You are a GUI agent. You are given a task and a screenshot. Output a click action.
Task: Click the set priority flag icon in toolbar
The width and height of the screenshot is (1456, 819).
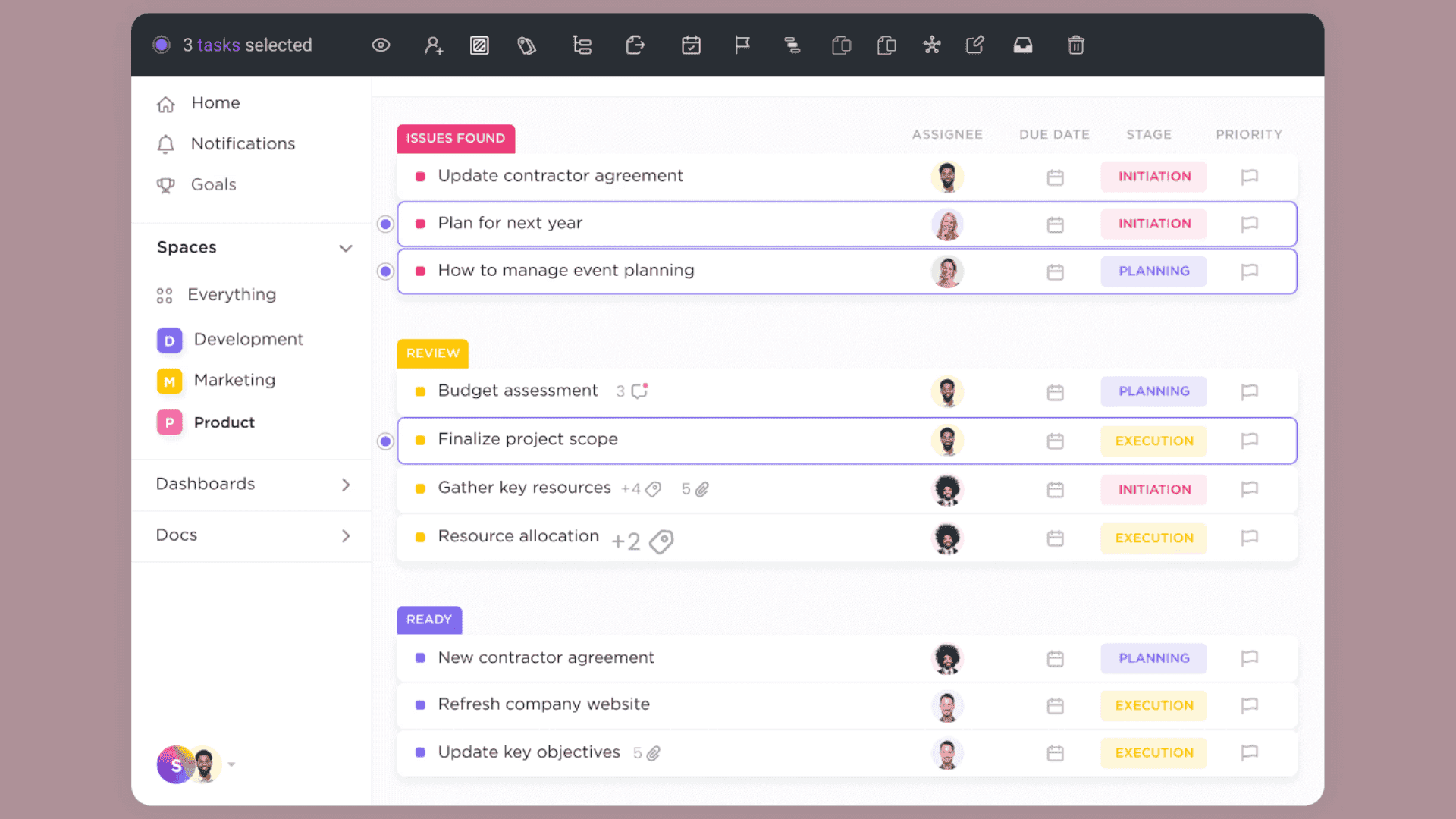[x=742, y=45]
